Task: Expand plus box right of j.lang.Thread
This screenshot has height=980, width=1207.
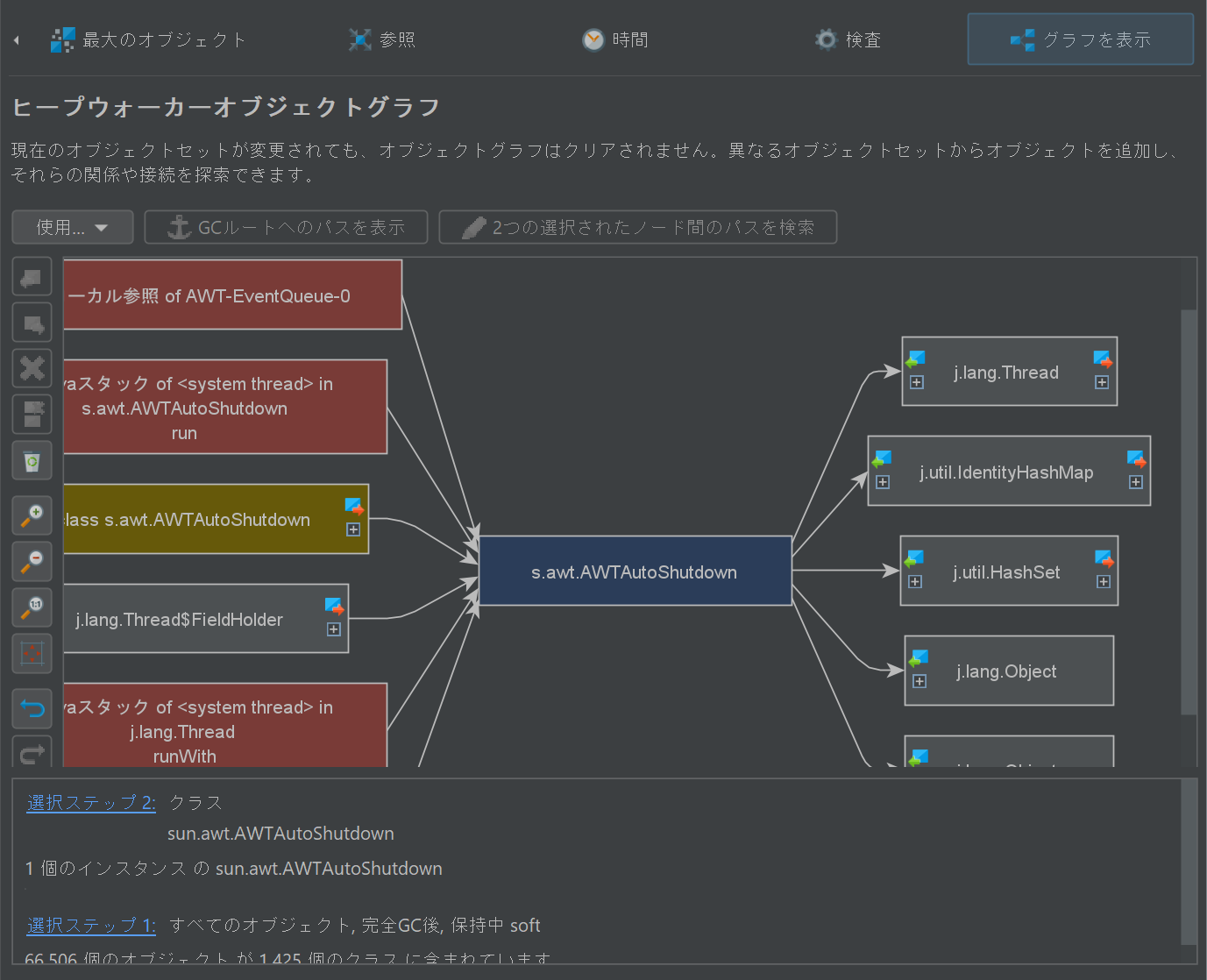Action: click(1102, 382)
